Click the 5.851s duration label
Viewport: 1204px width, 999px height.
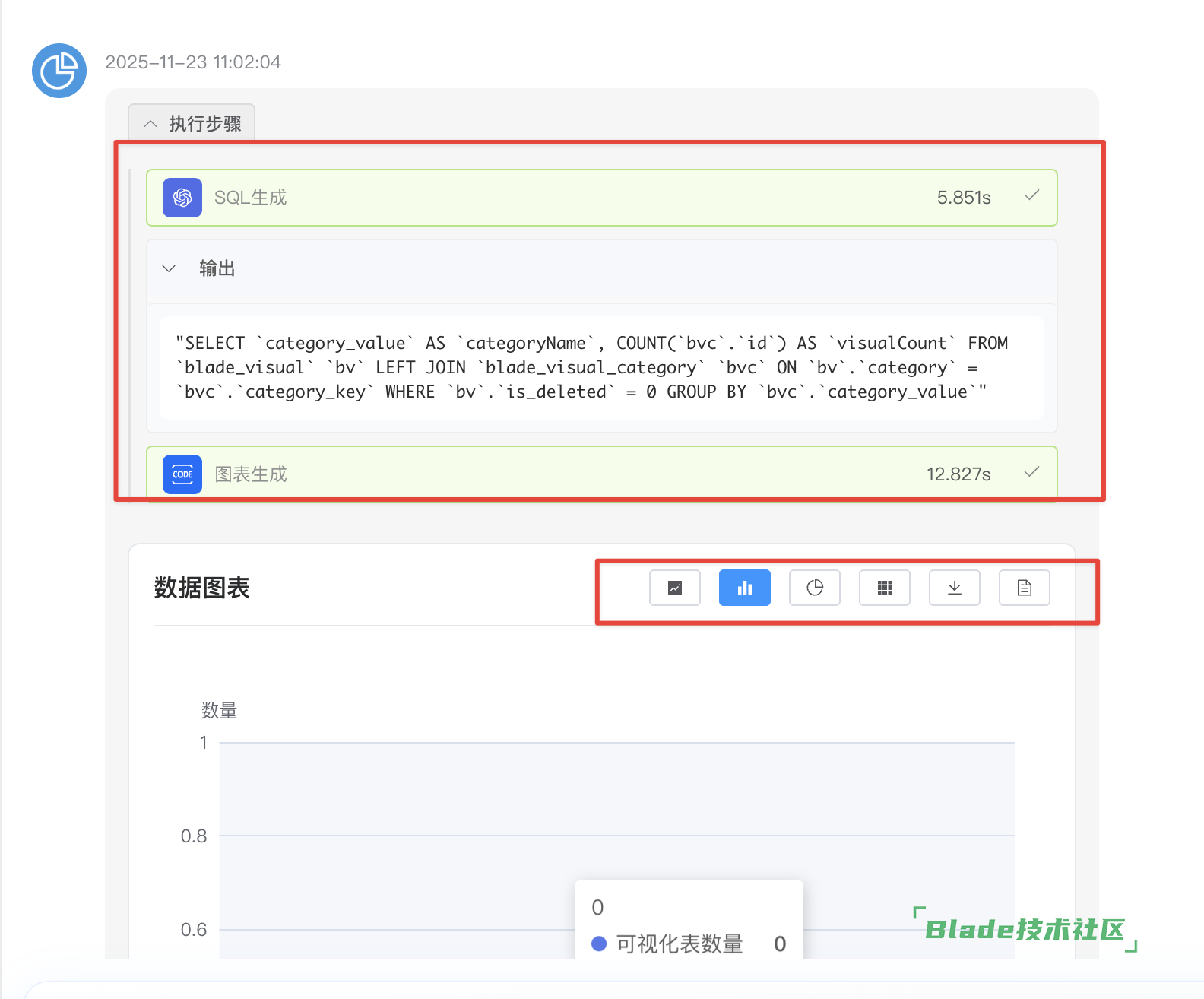coord(963,198)
